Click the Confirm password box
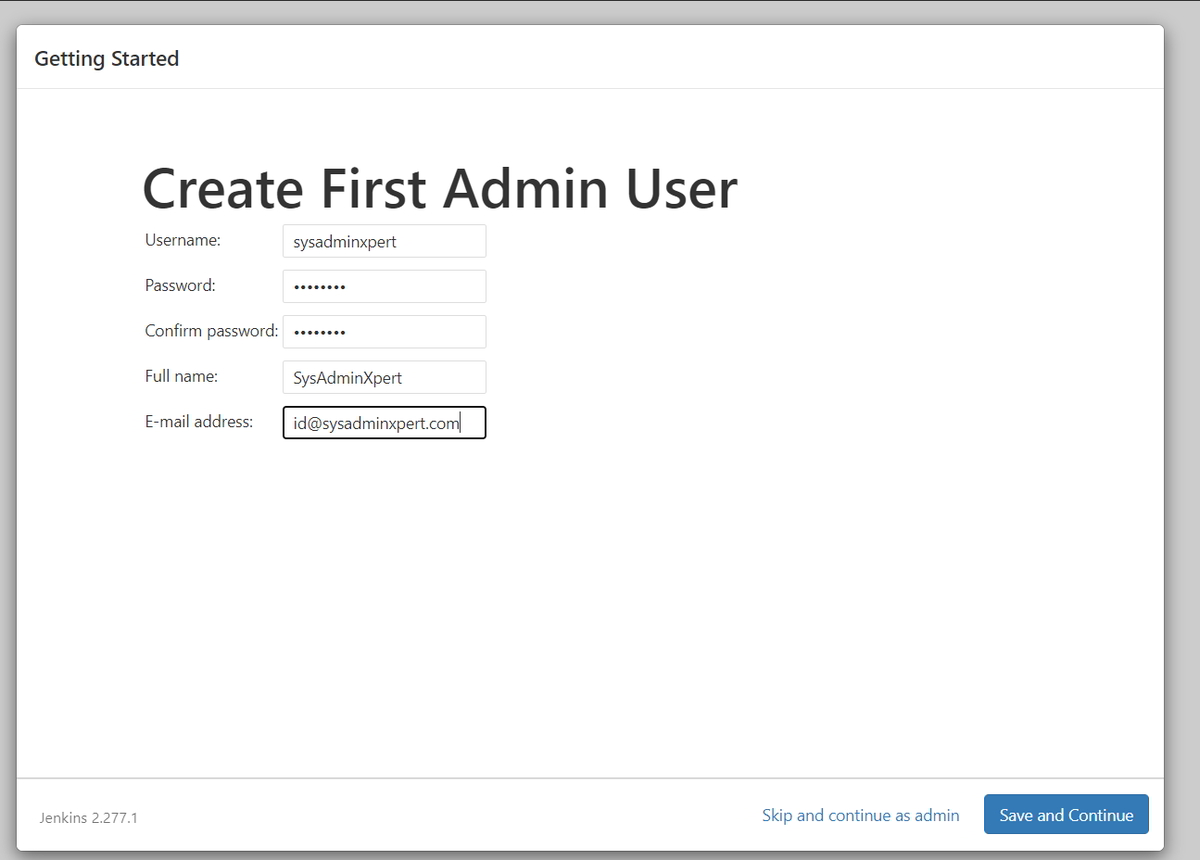The height and width of the screenshot is (860, 1200). (x=384, y=331)
